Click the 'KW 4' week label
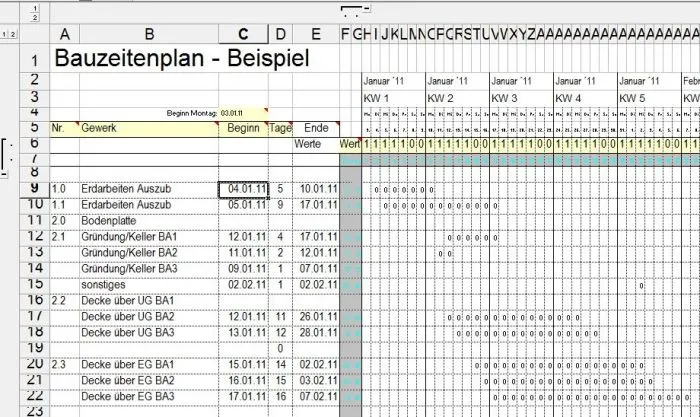This screenshot has width=700, height=417. (x=568, y=98)
